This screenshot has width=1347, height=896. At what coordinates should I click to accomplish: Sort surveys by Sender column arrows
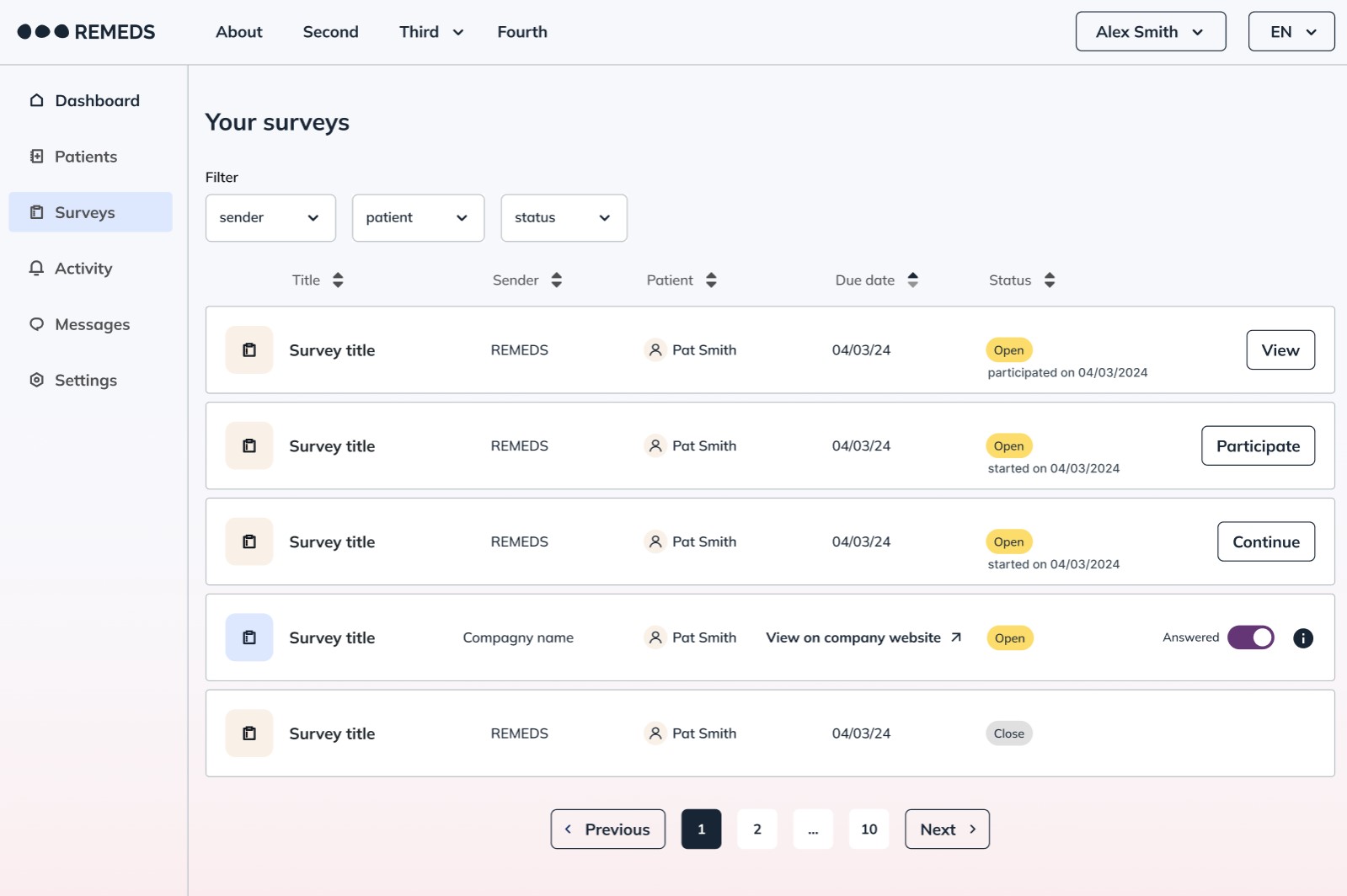[x=556, y=280]
